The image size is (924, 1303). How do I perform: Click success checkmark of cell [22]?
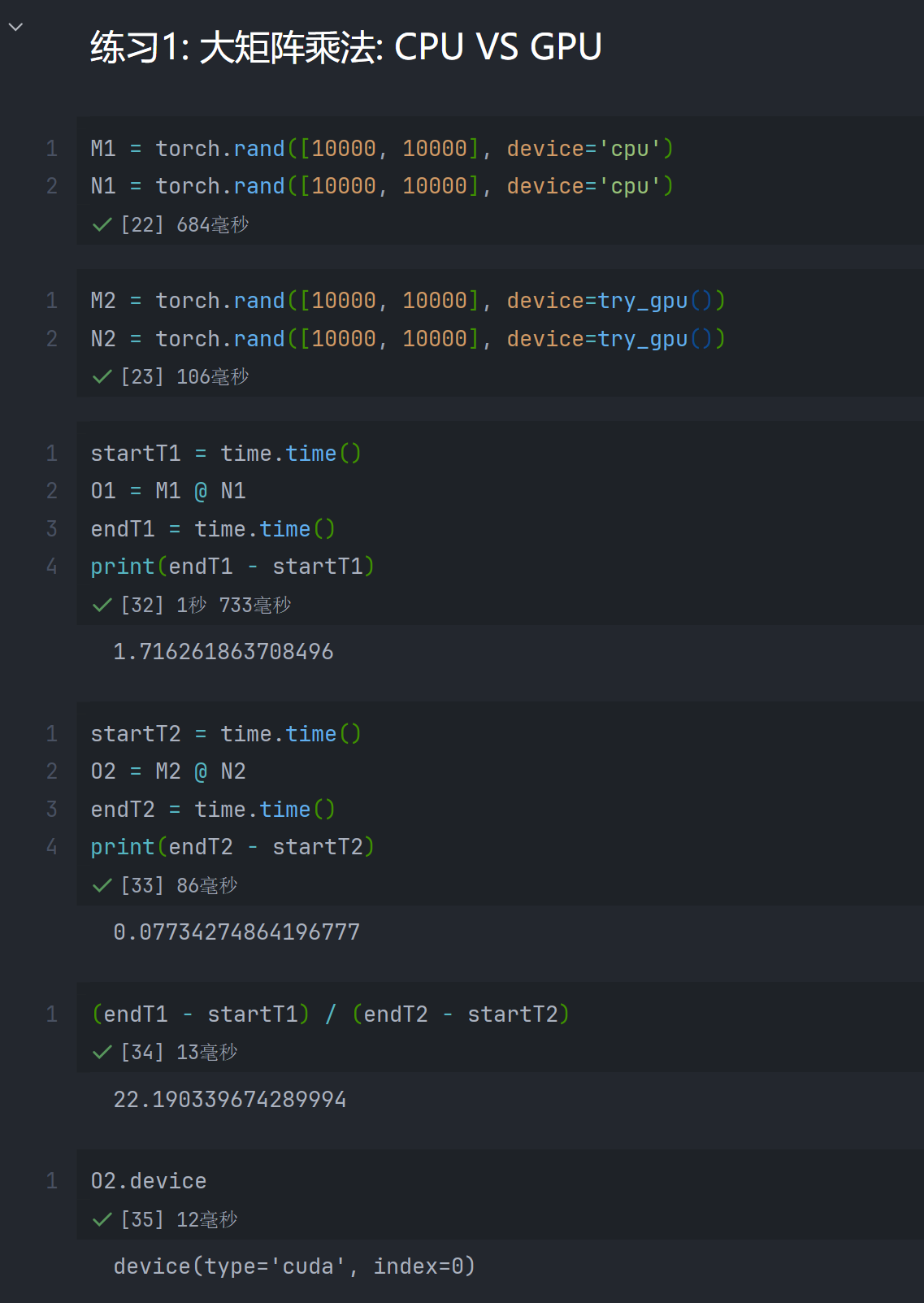tap(102, 225)
